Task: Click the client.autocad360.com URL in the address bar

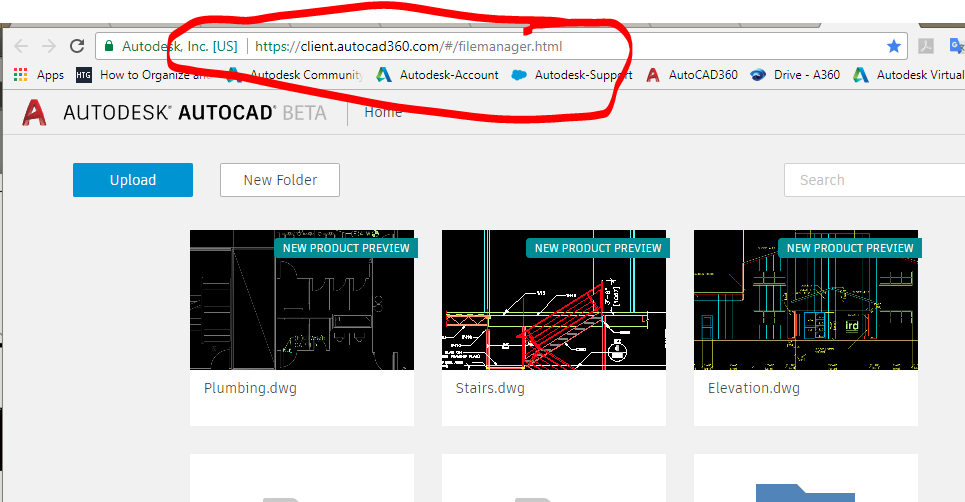Action: 408,46
